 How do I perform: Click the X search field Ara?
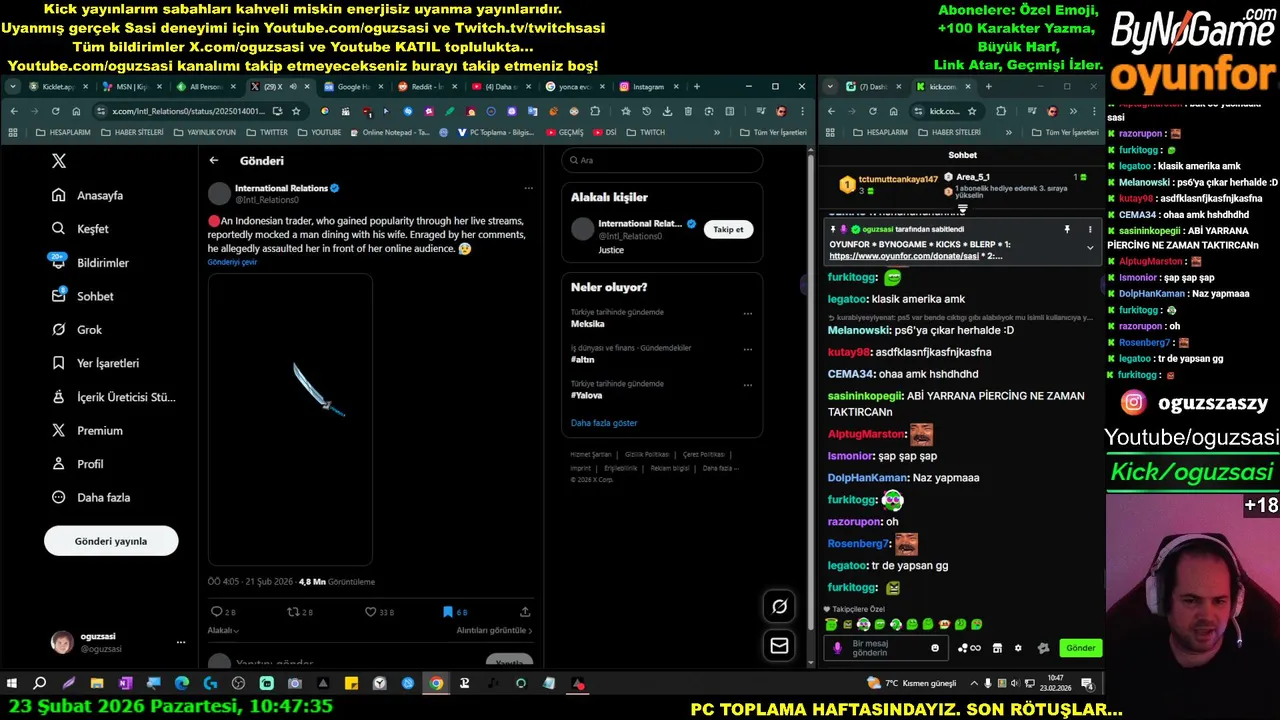click(662, 160)
